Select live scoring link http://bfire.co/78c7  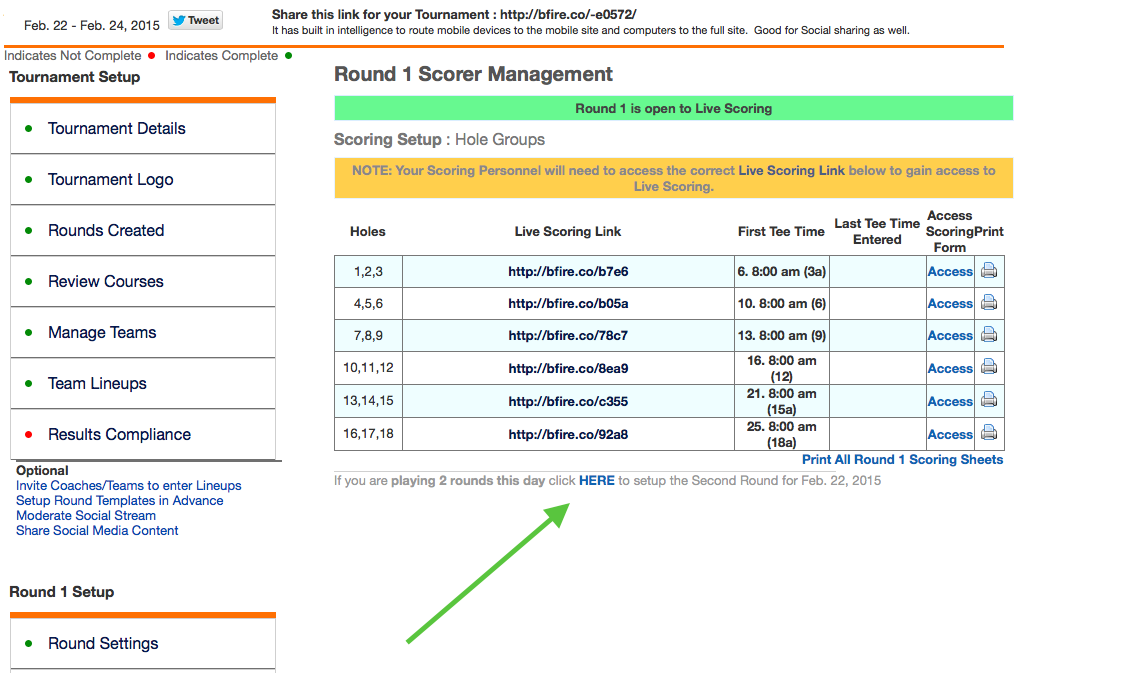click(568, 336)
